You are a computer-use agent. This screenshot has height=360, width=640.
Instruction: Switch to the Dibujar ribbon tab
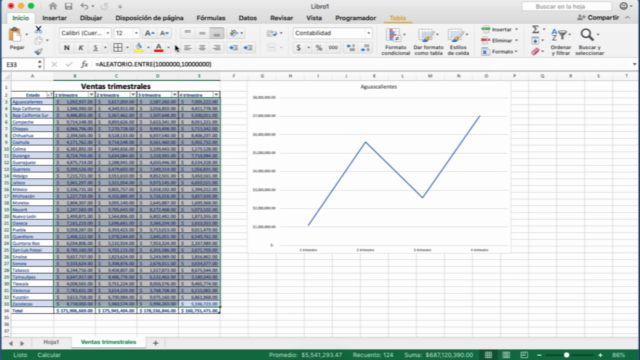91,18
